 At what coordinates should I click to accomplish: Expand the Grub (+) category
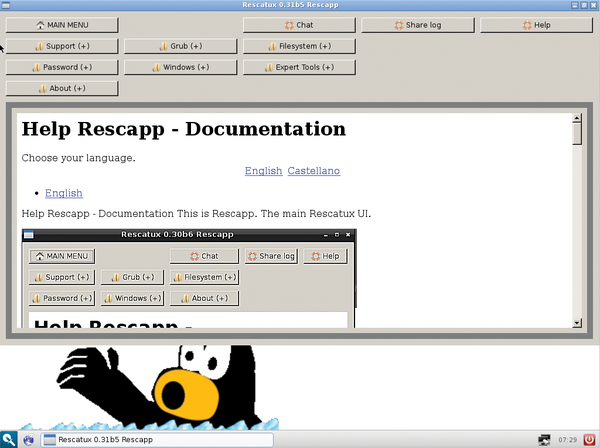pyautogui.click(x=181, y=46)
